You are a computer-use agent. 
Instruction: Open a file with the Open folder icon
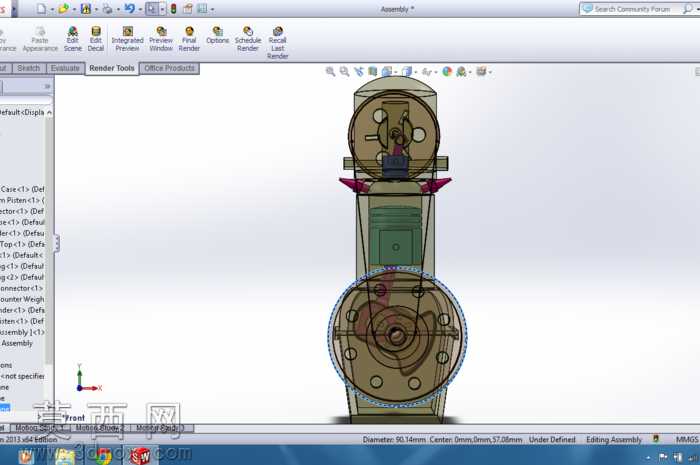point(63,8)
